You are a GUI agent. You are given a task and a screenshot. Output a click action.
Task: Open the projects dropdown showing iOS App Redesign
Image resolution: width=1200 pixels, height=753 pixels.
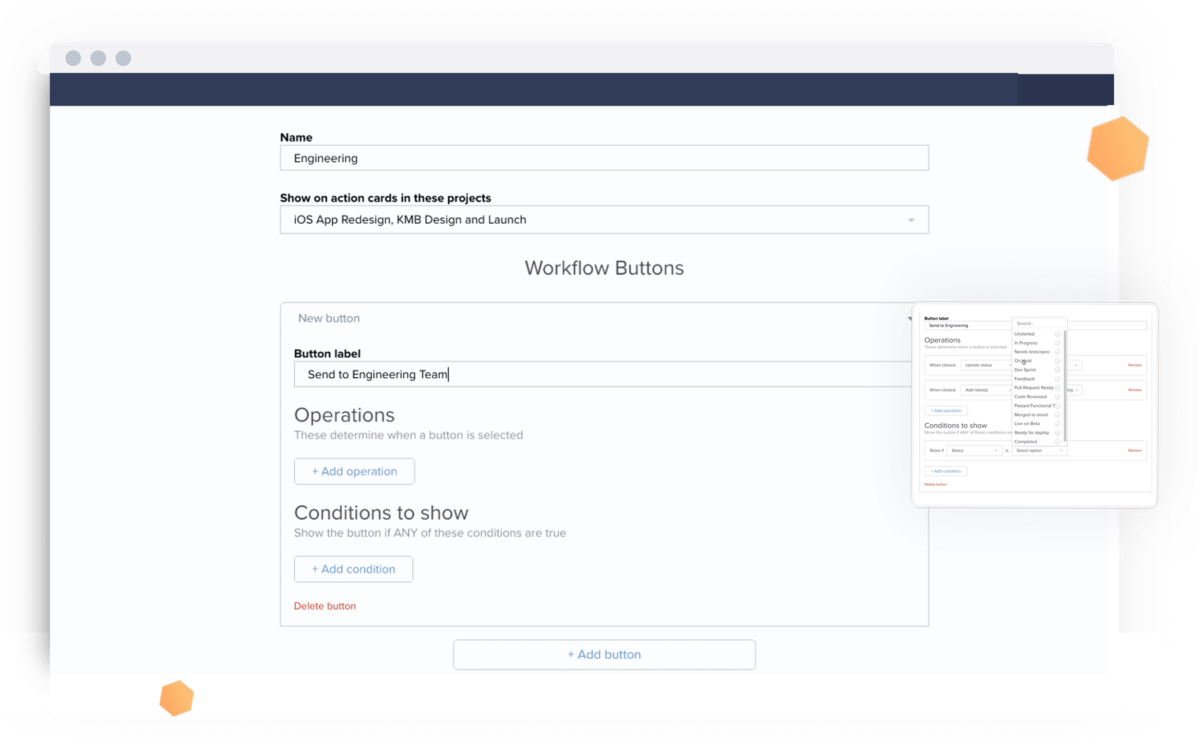604,220
